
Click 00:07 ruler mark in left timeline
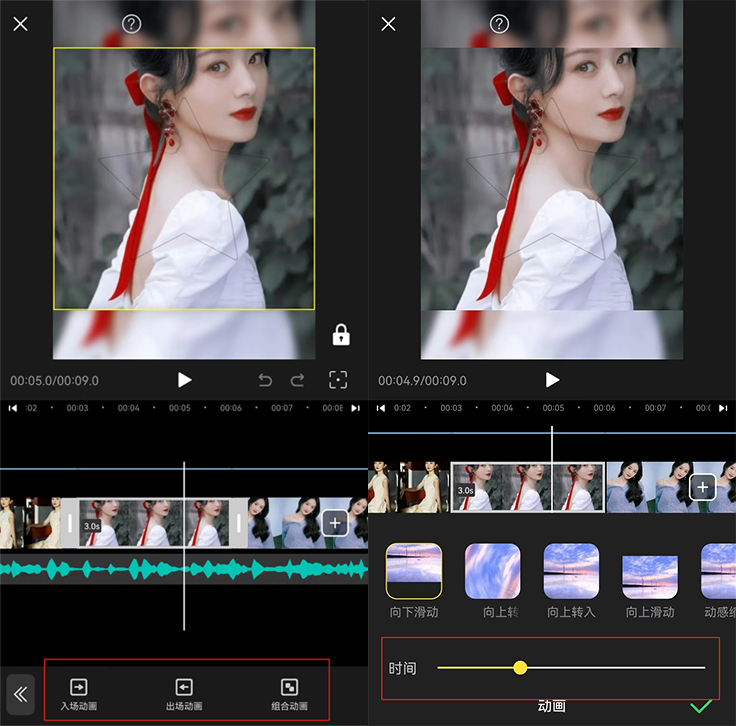[282, 408]
